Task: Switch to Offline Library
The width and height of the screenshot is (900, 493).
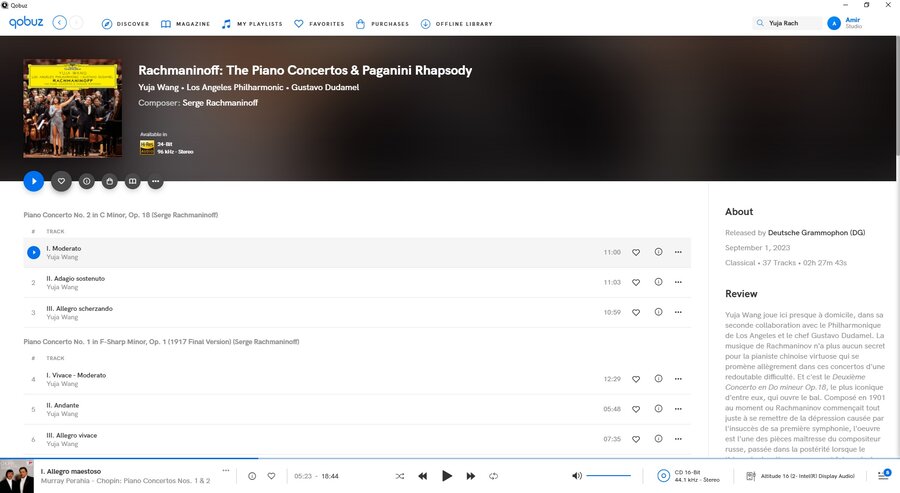Action: click(x=456, y=24)
